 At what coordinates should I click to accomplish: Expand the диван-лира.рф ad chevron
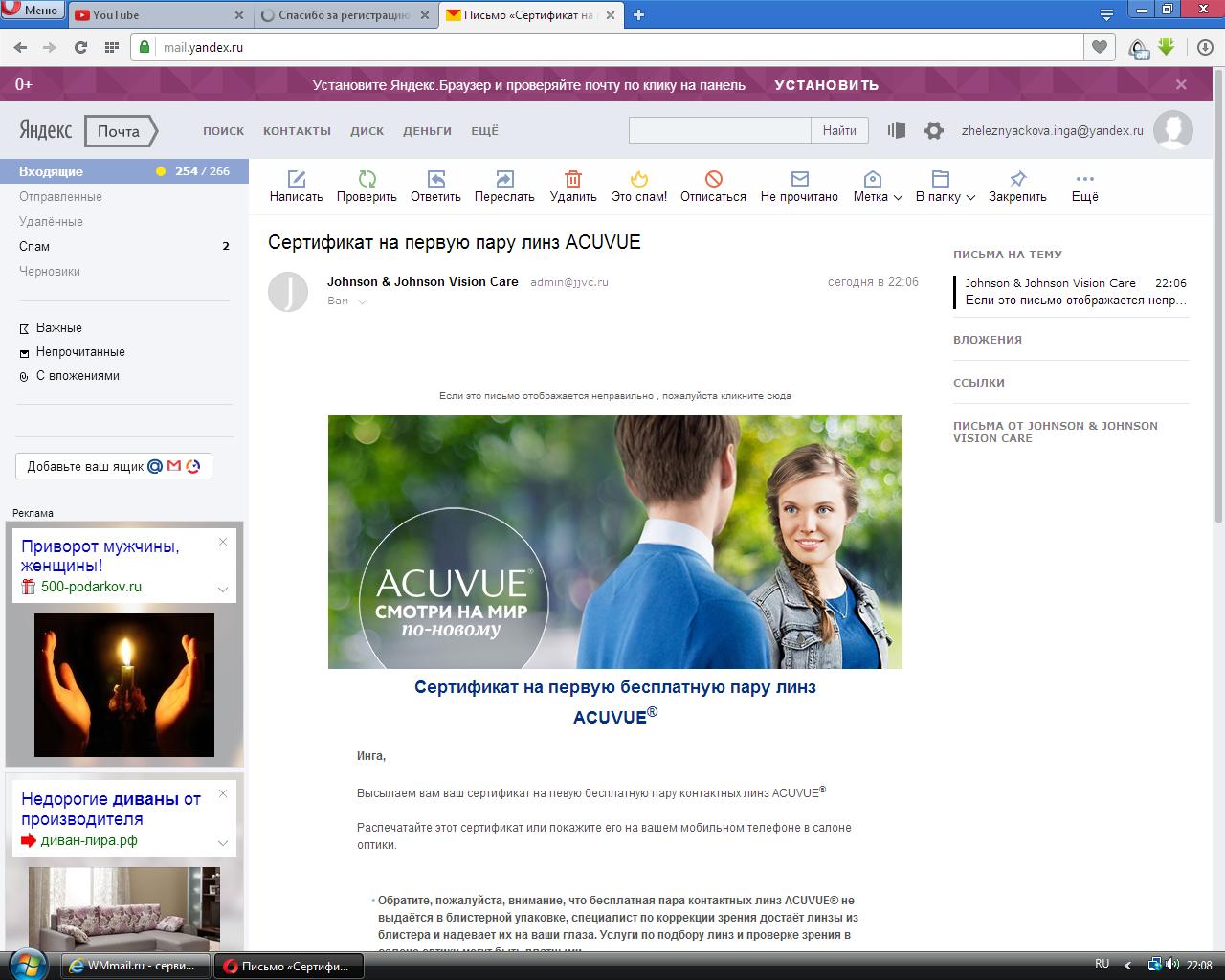(x=223, y=843)
